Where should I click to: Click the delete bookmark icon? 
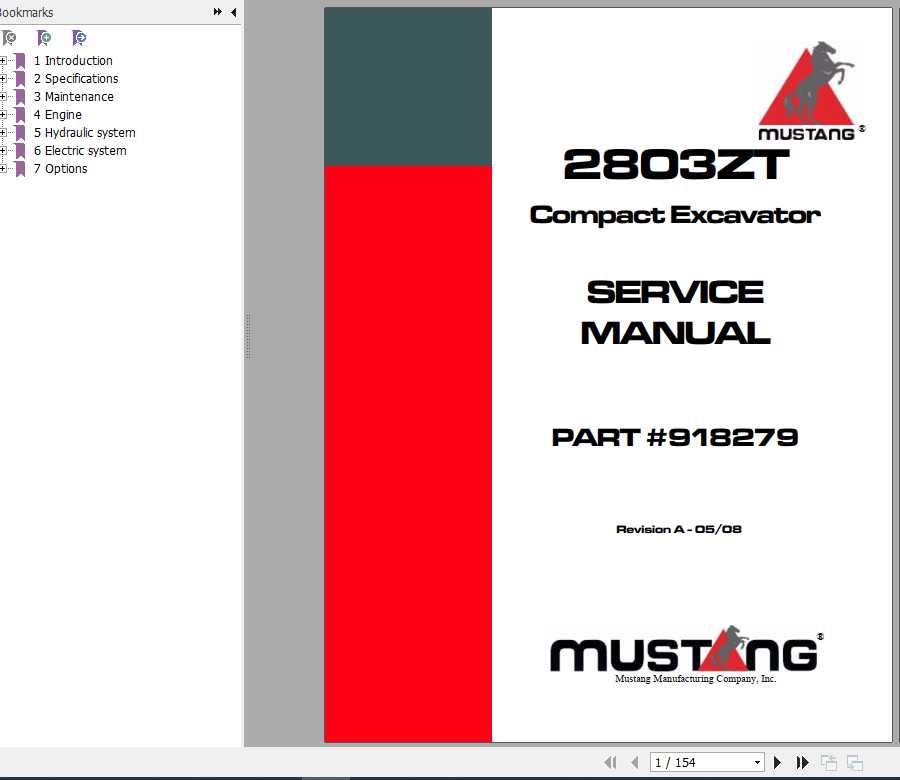9,38
